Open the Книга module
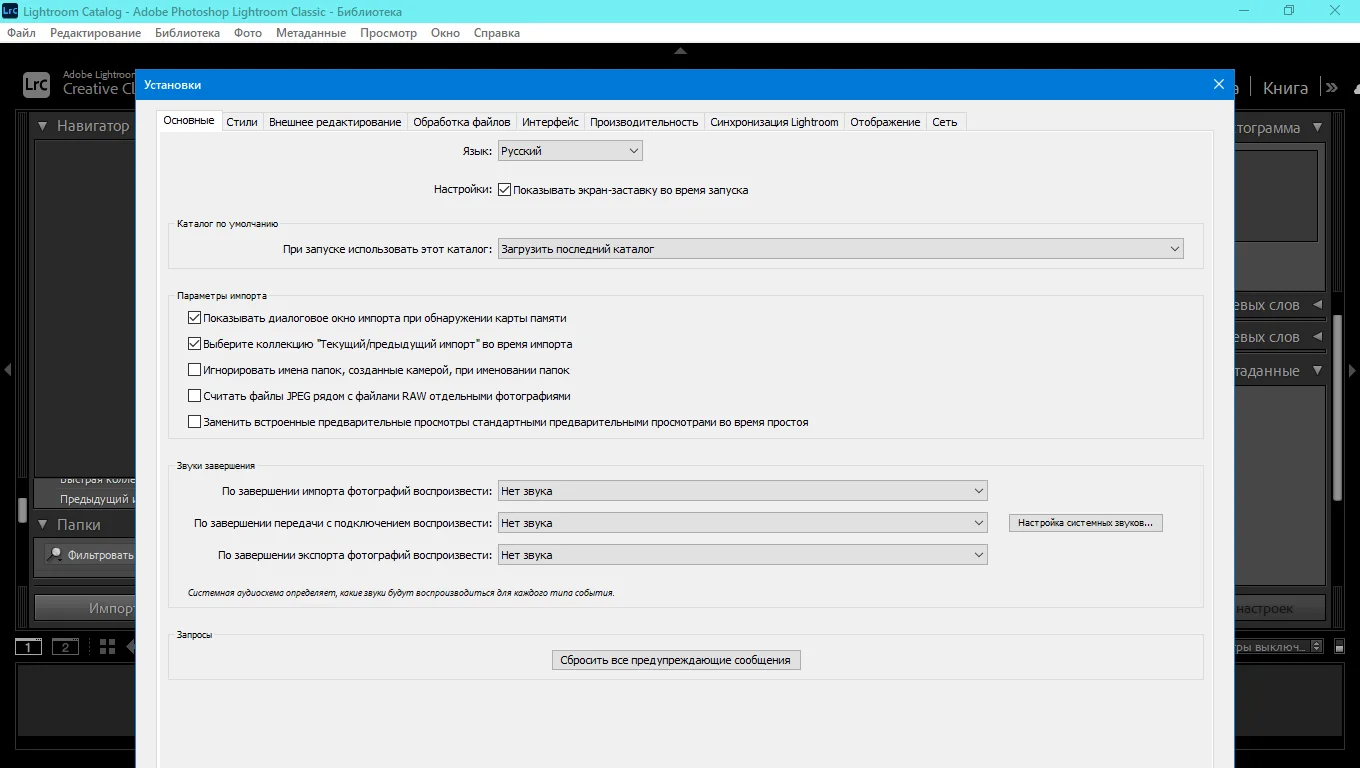The height and width of the screenshot is (768, 1360). pos(1285,88)
